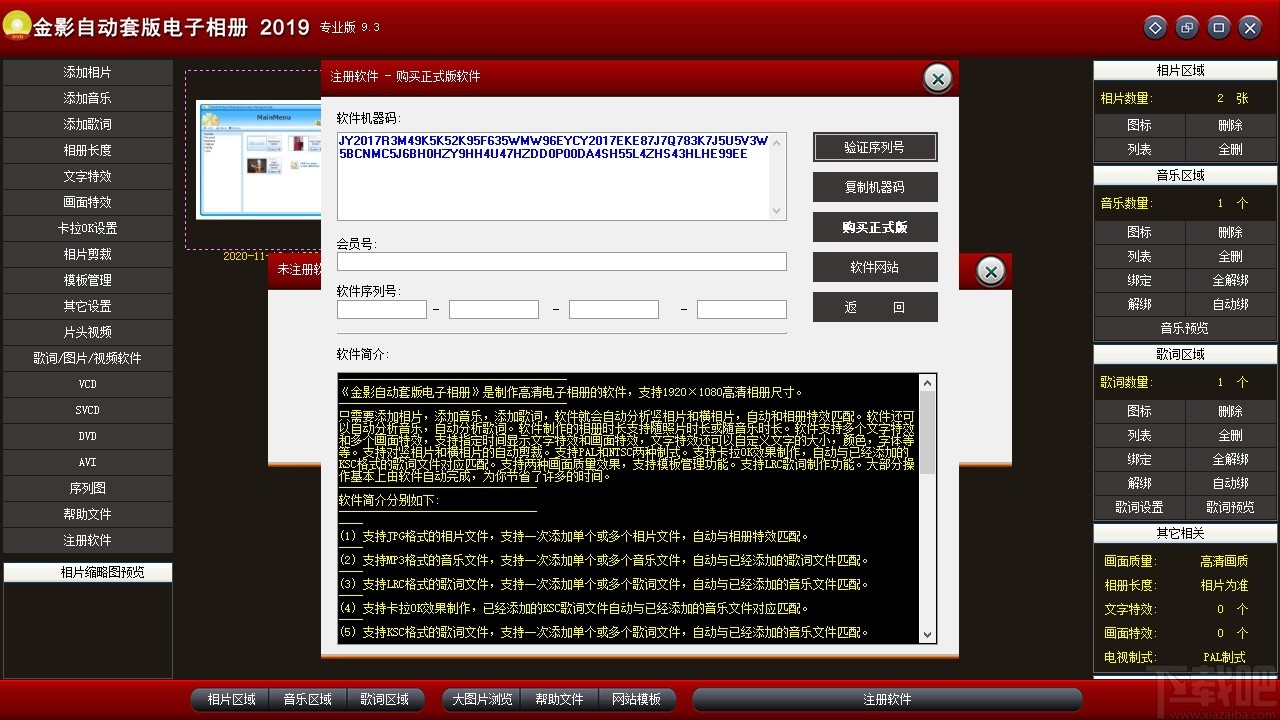The width and height of the screenshot is (1280, 720).
Task: Open 歌词预览
Action: point(1231,508)
